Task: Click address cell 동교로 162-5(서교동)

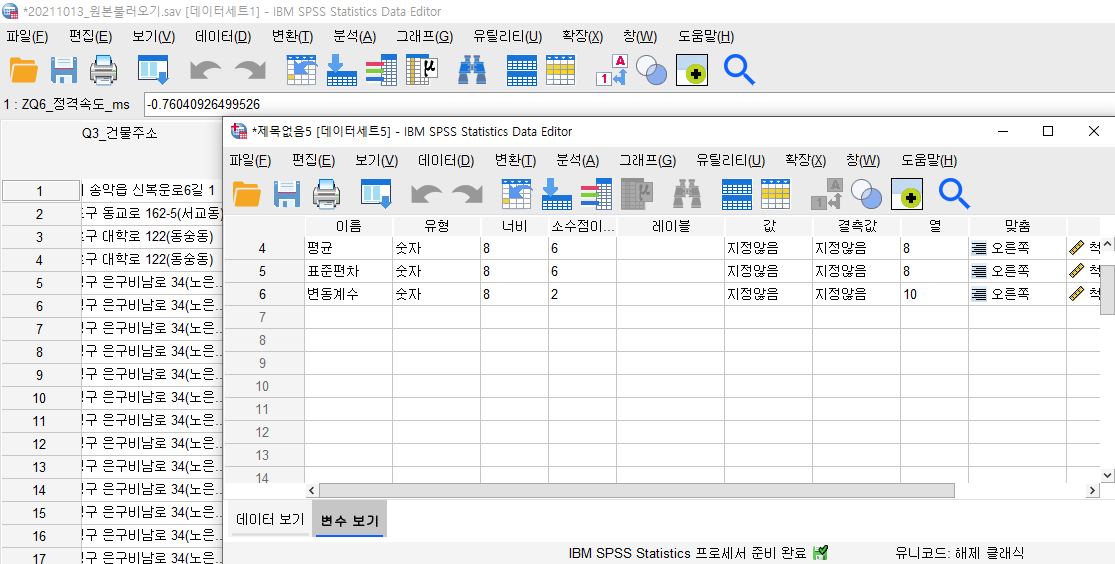Action: coord(152,213)
